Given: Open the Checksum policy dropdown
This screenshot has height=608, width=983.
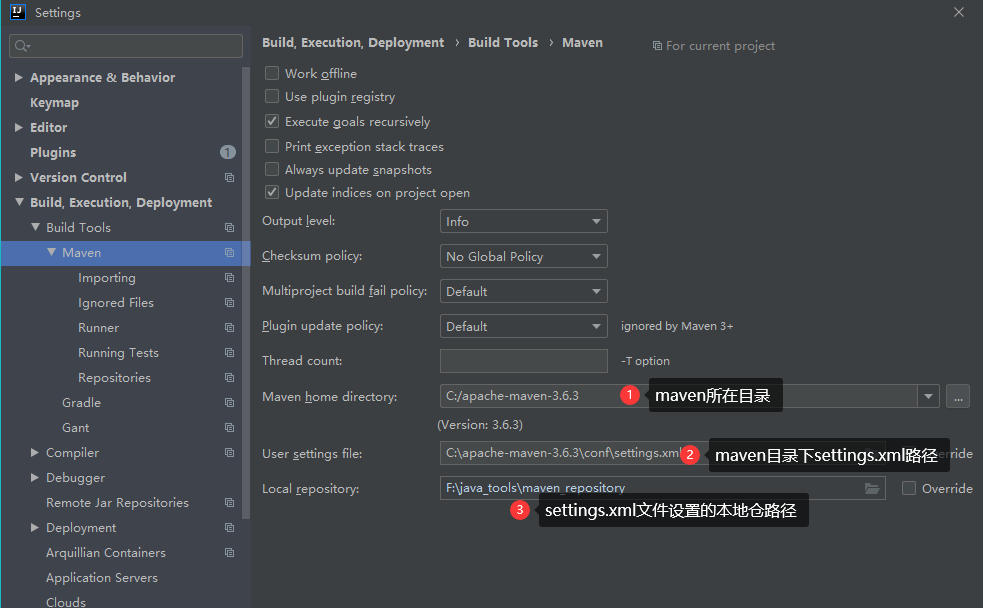Looking at the screenshot, I should point(523,256).
